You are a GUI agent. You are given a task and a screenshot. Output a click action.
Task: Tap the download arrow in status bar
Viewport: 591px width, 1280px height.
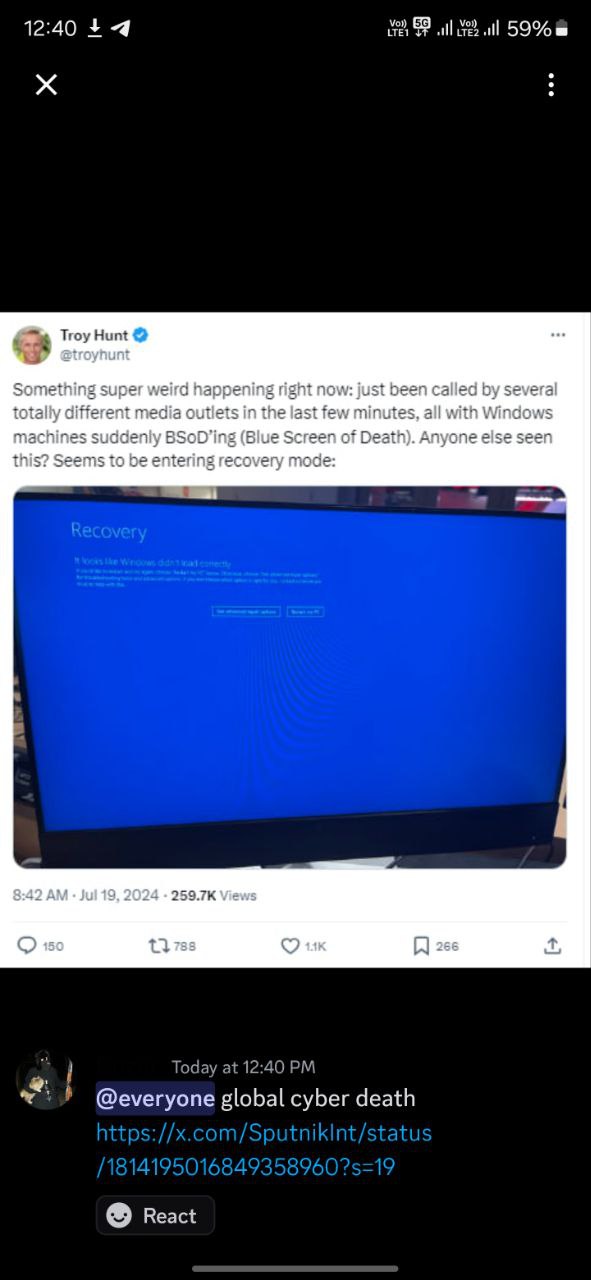(x=95, y=29)
